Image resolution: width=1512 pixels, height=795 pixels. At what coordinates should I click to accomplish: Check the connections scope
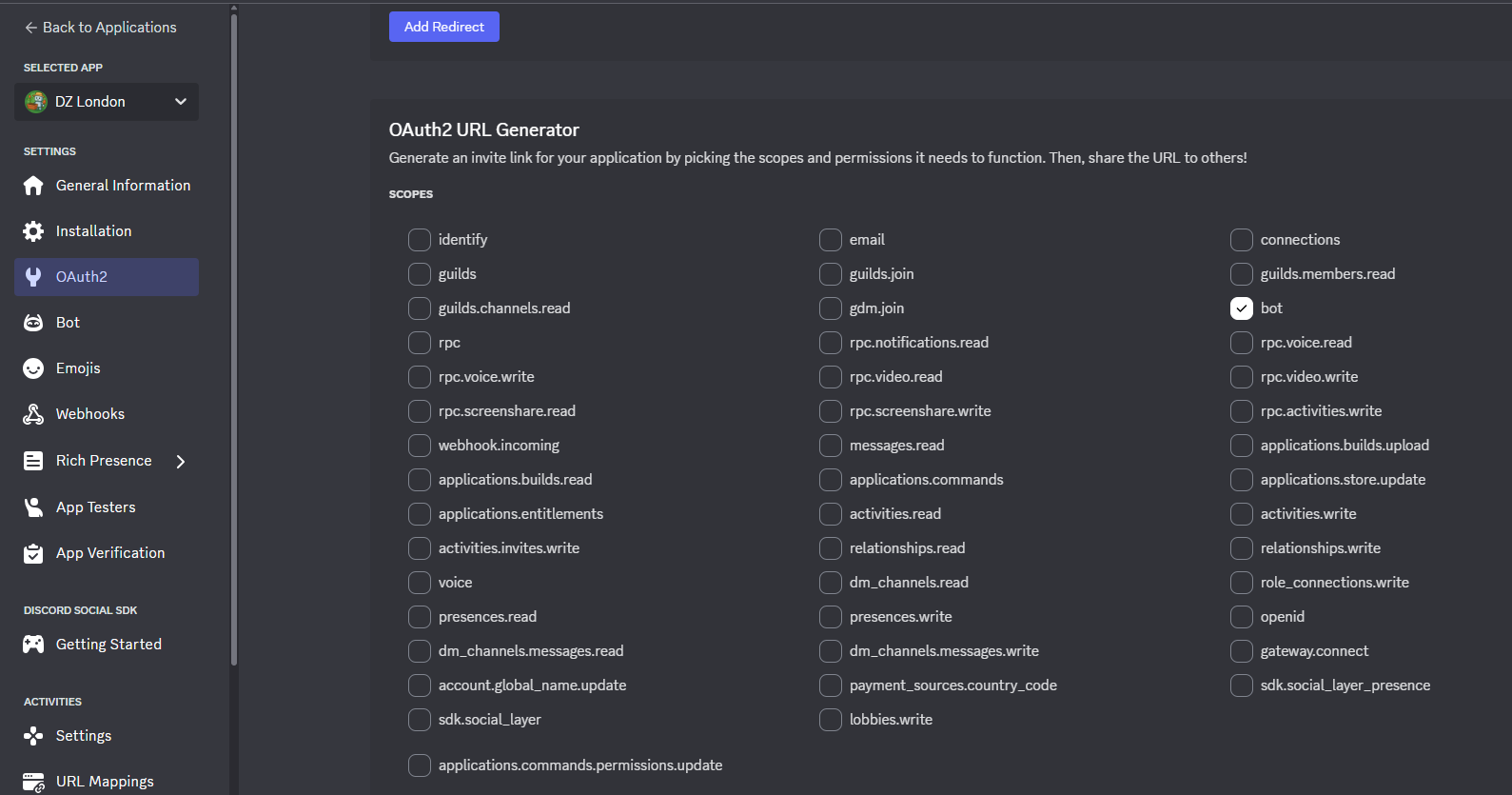(1242, 240)
